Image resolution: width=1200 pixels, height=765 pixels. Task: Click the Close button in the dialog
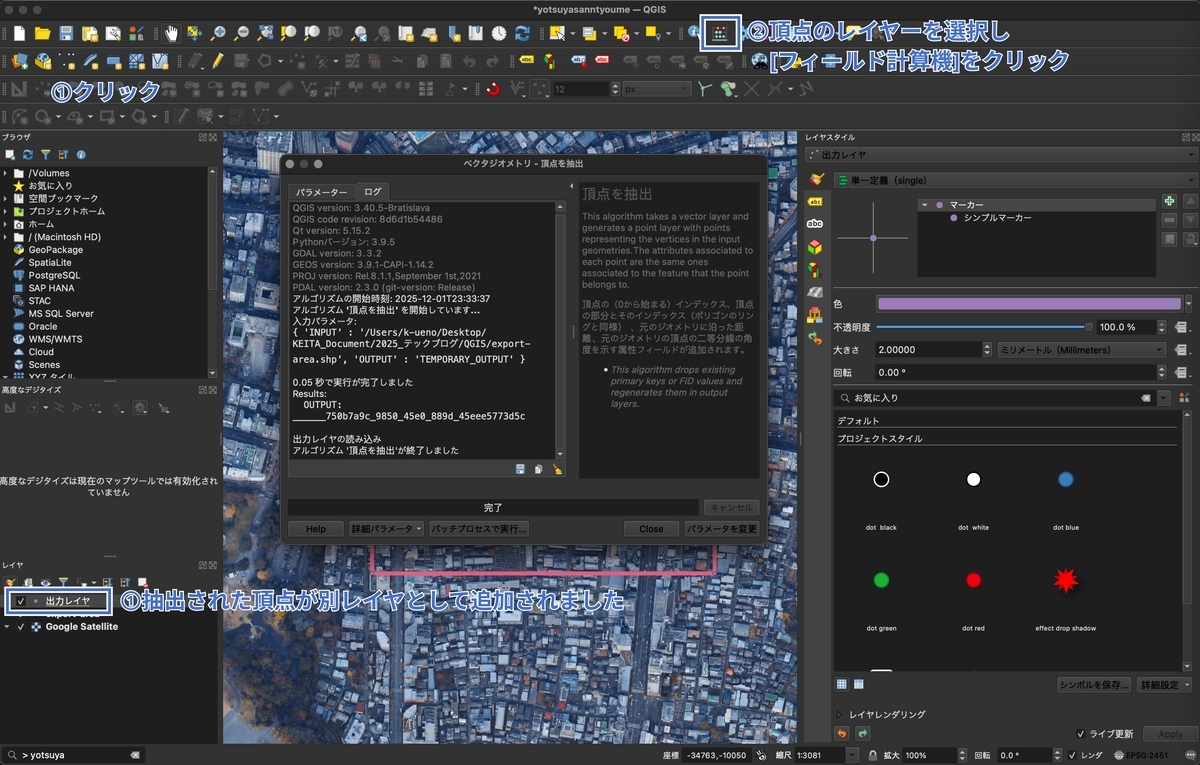point(651,528)
